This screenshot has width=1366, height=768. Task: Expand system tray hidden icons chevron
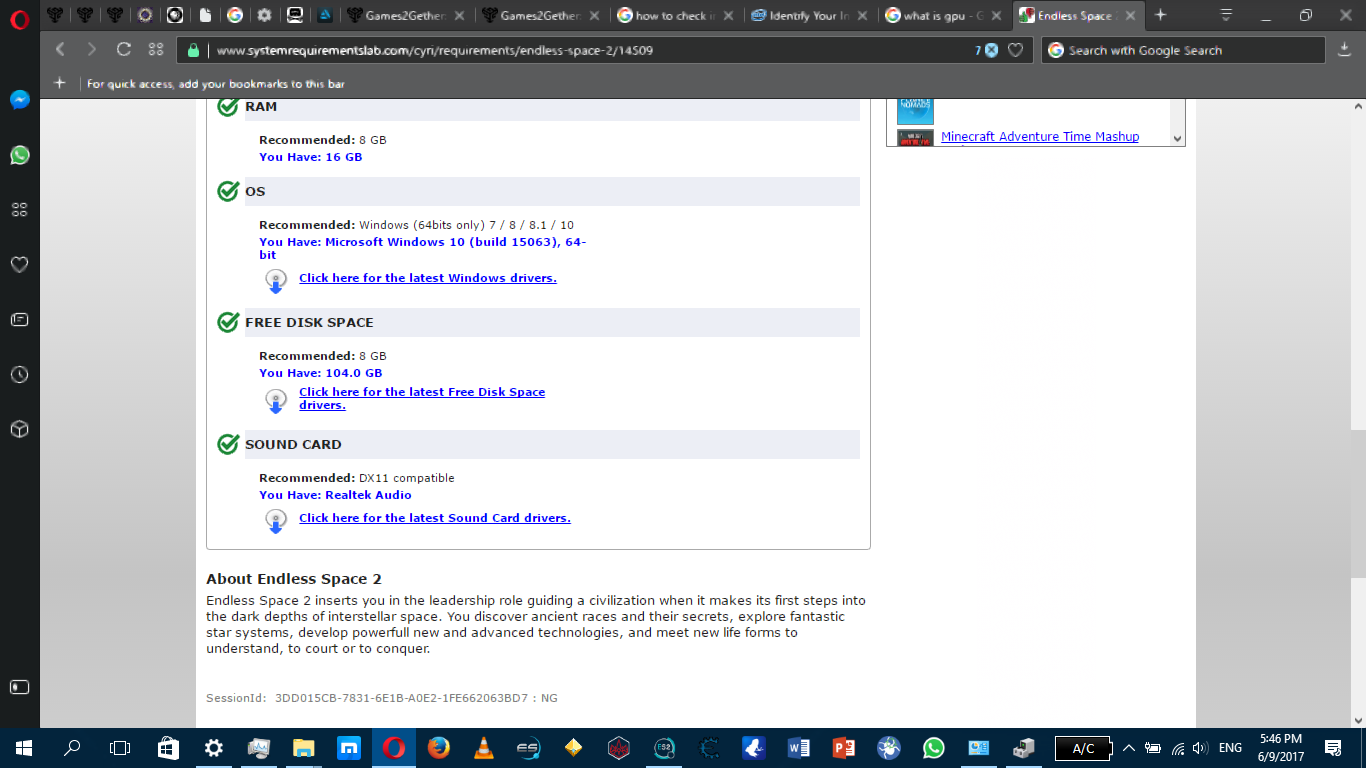click(1129, 748)
